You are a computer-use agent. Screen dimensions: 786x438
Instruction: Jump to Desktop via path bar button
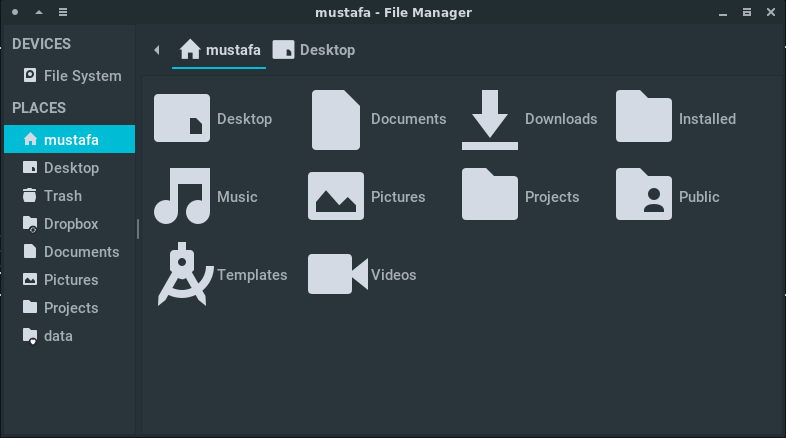314,50
